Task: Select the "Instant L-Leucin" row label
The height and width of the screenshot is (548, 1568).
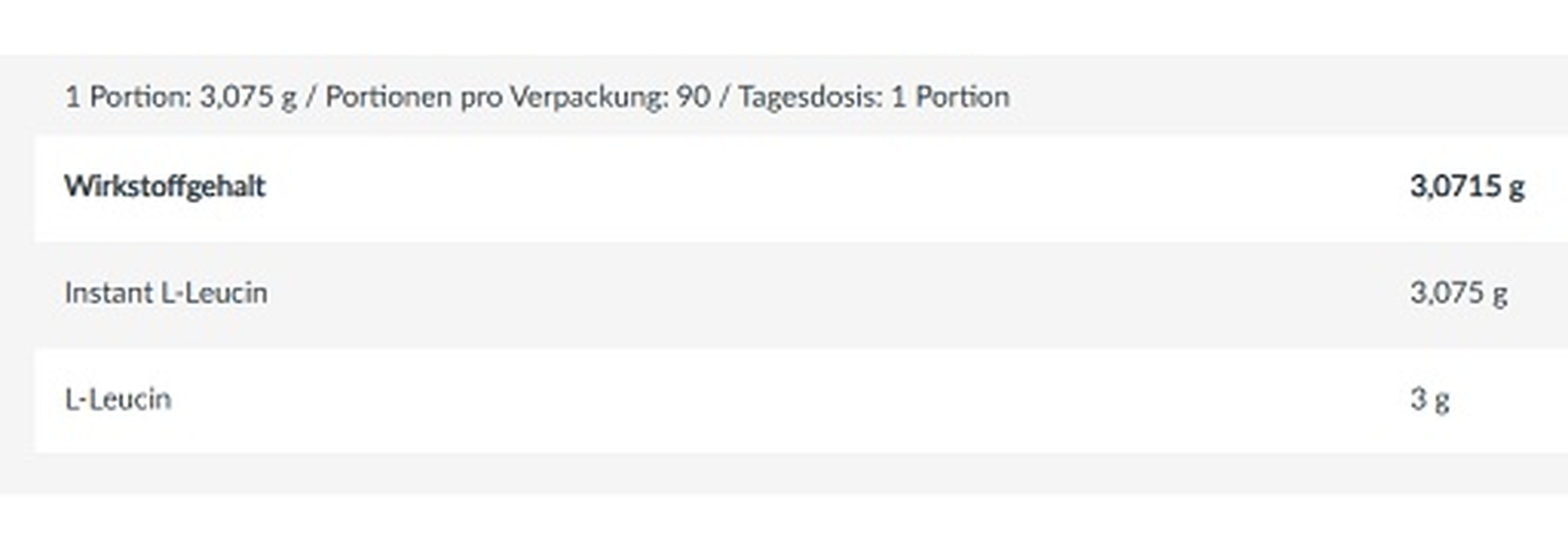Action: click(166, 293)
